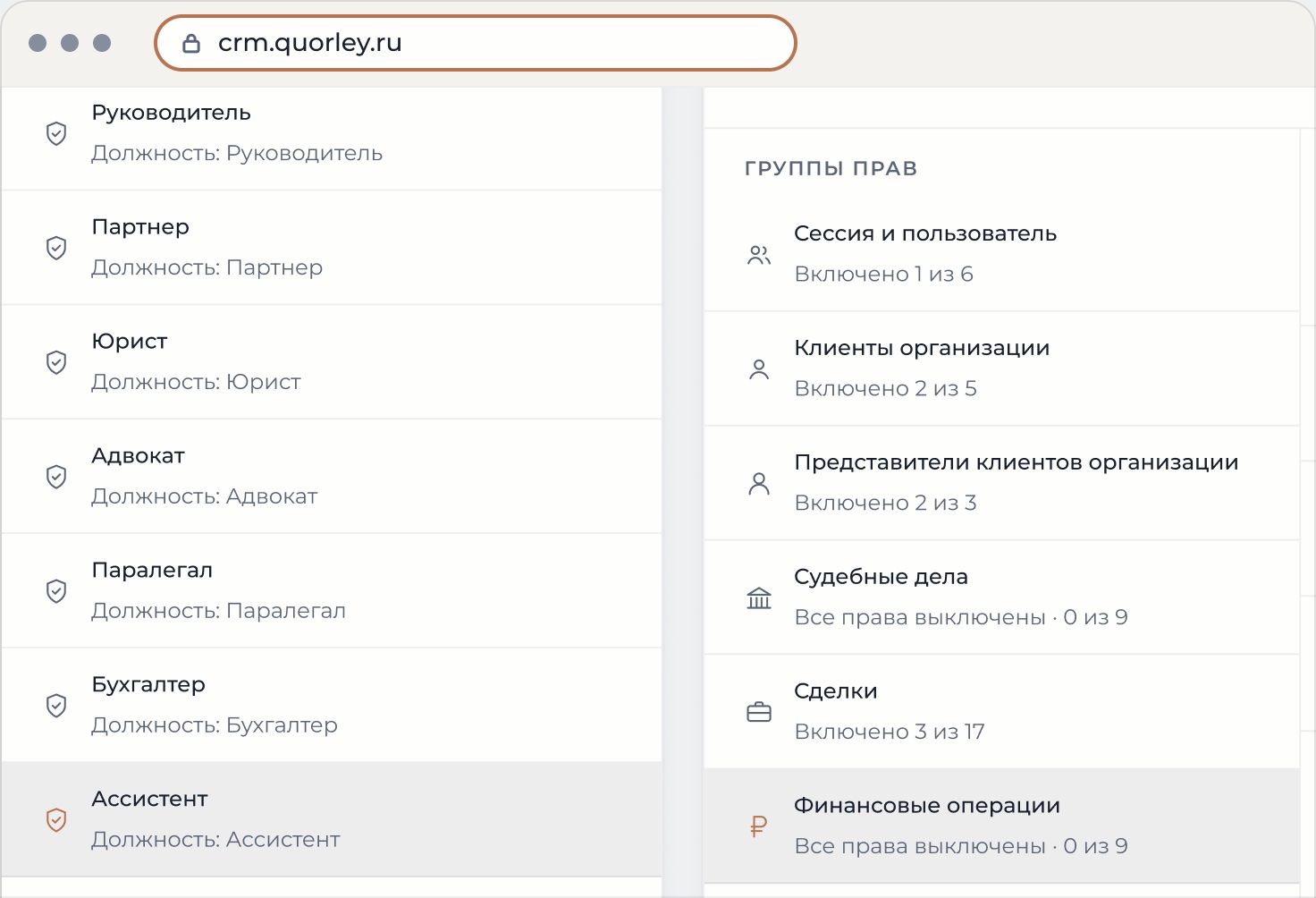This screenshot has width=1316, height=898.
Task: Click the padlock icon in the address bar
Action: coord(191,43)
